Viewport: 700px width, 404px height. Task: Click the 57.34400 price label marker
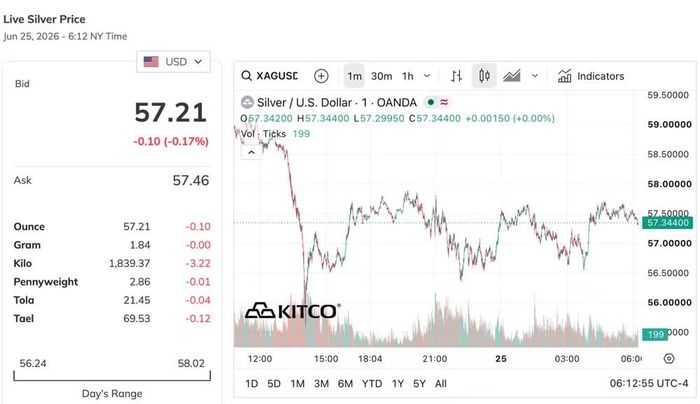(x=667, y=222)
